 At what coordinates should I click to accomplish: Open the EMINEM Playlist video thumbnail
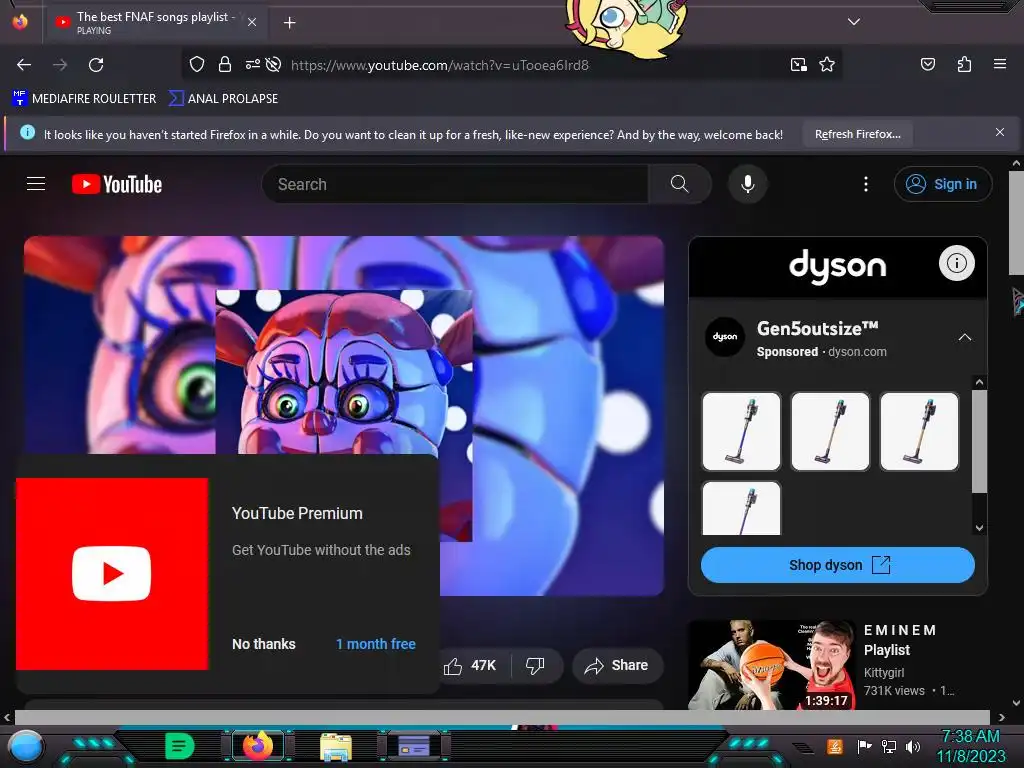click(772, 665)
